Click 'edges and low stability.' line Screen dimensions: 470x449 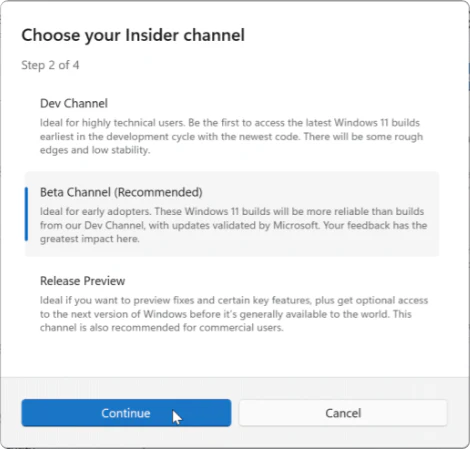(x=95, y=150)
